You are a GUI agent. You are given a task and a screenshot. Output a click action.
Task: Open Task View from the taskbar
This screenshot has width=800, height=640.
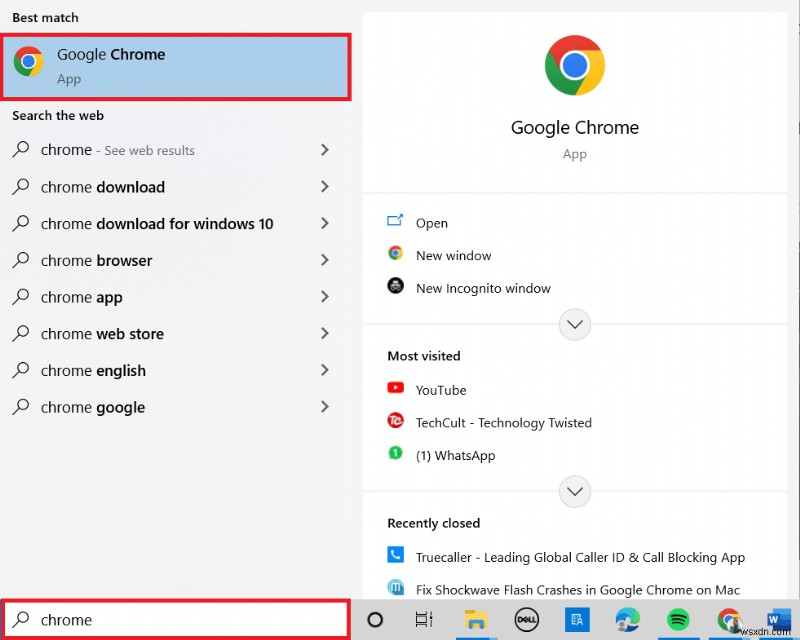tap(424, 620)
